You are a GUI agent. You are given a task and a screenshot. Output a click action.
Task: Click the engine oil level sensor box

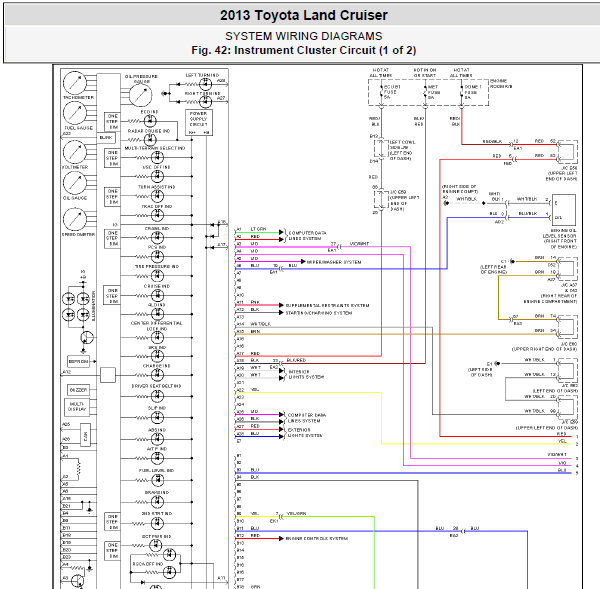(564, 210)
